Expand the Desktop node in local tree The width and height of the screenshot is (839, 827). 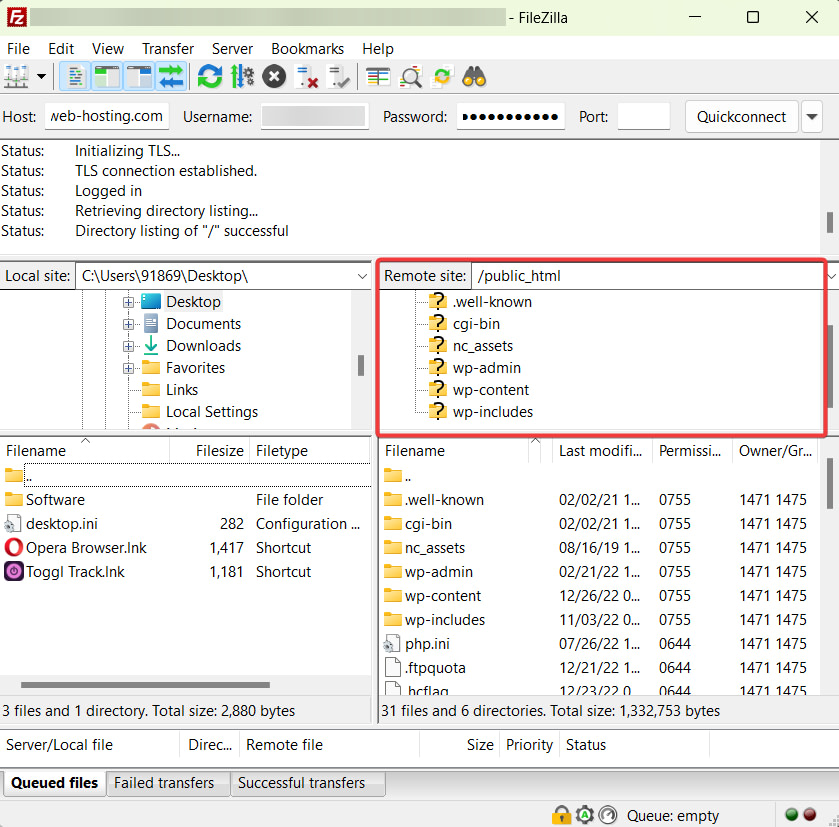click(x=130, y=301)
